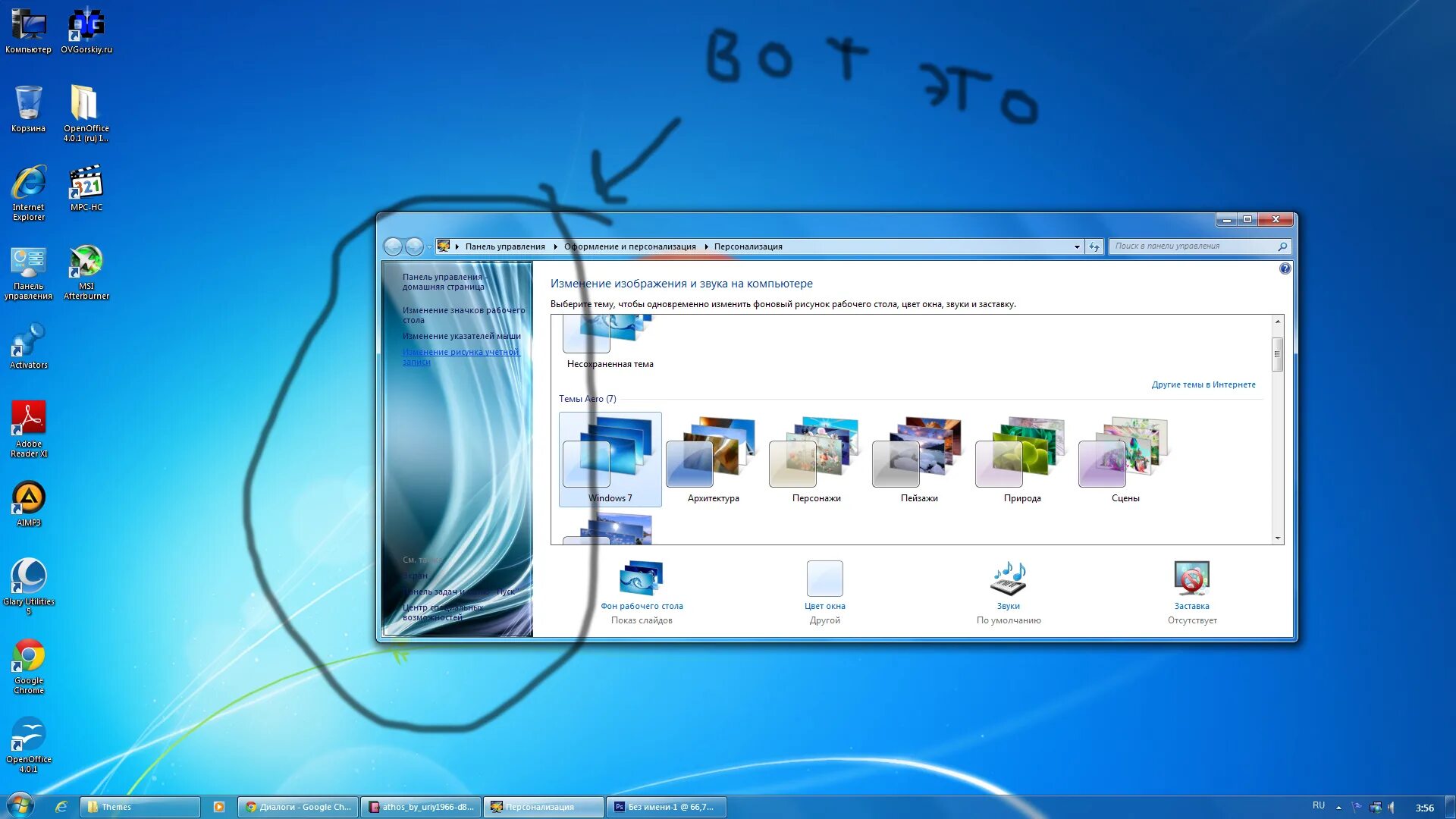Select Сцены theme
Screen dimensions: 1456x819
pyautogui.click(x=1125, y=455)
